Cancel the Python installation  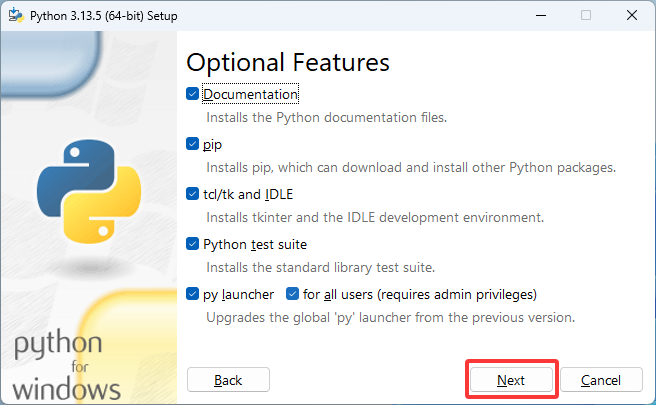601,380
